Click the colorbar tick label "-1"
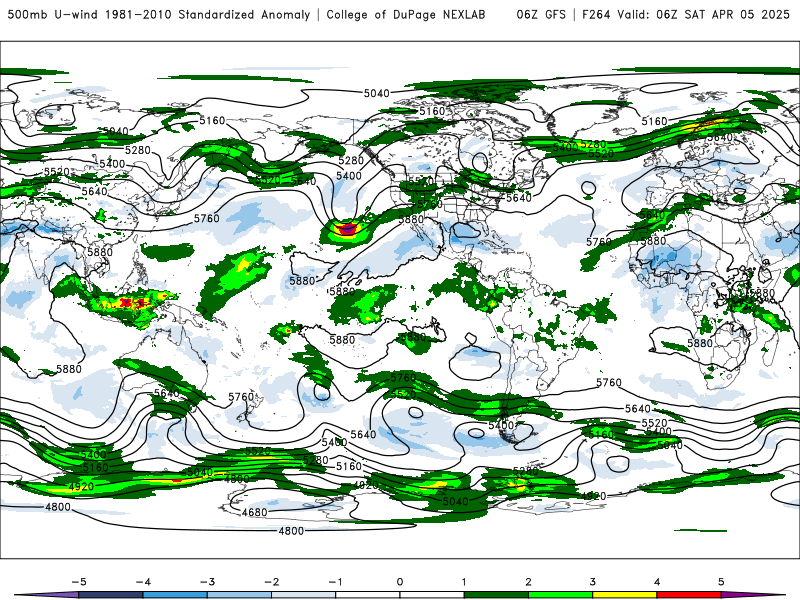The image size is (800, 600). click(x=335, y=582)
